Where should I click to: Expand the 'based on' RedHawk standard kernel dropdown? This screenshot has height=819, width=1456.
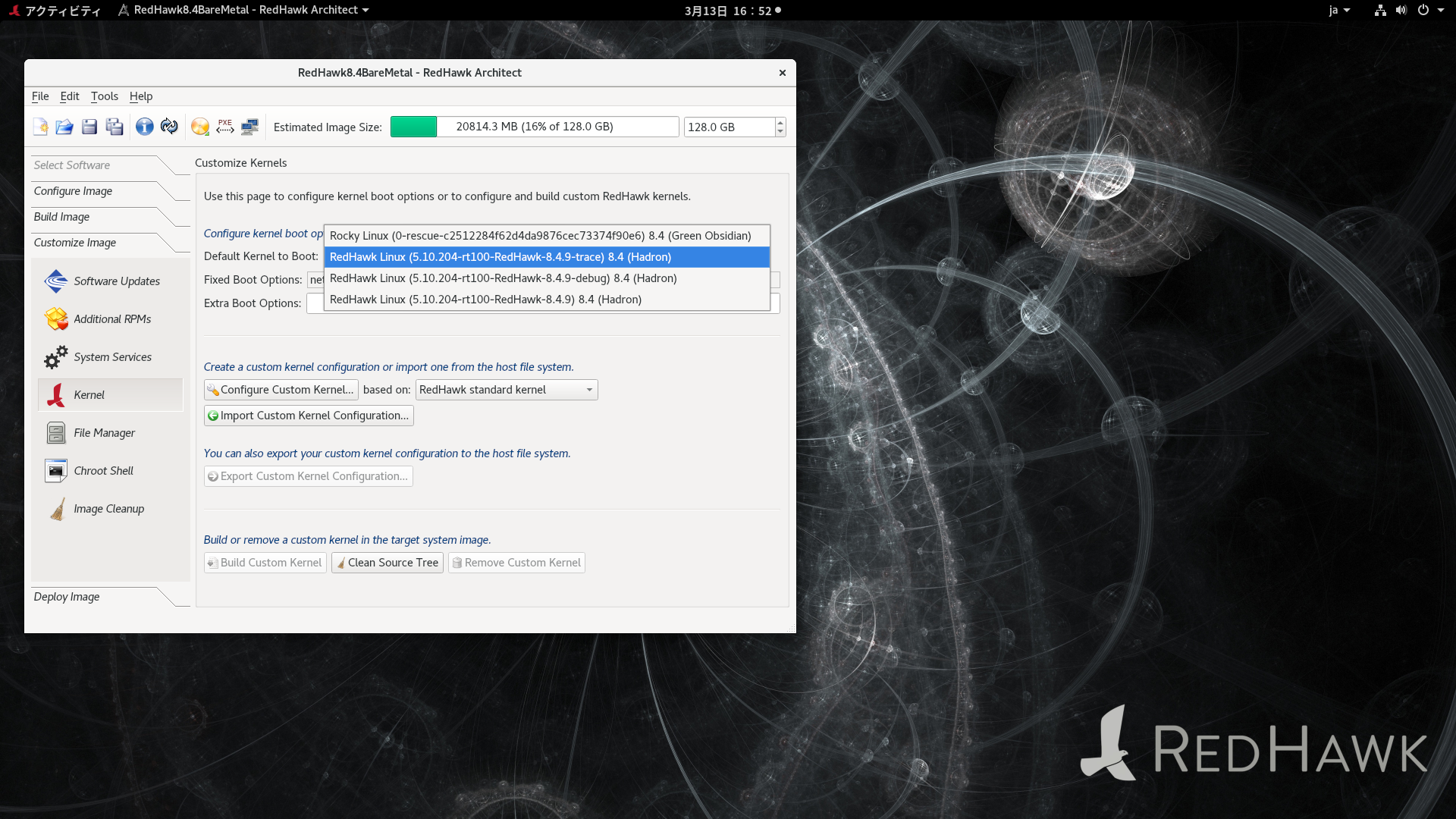[x=507, y=390]
